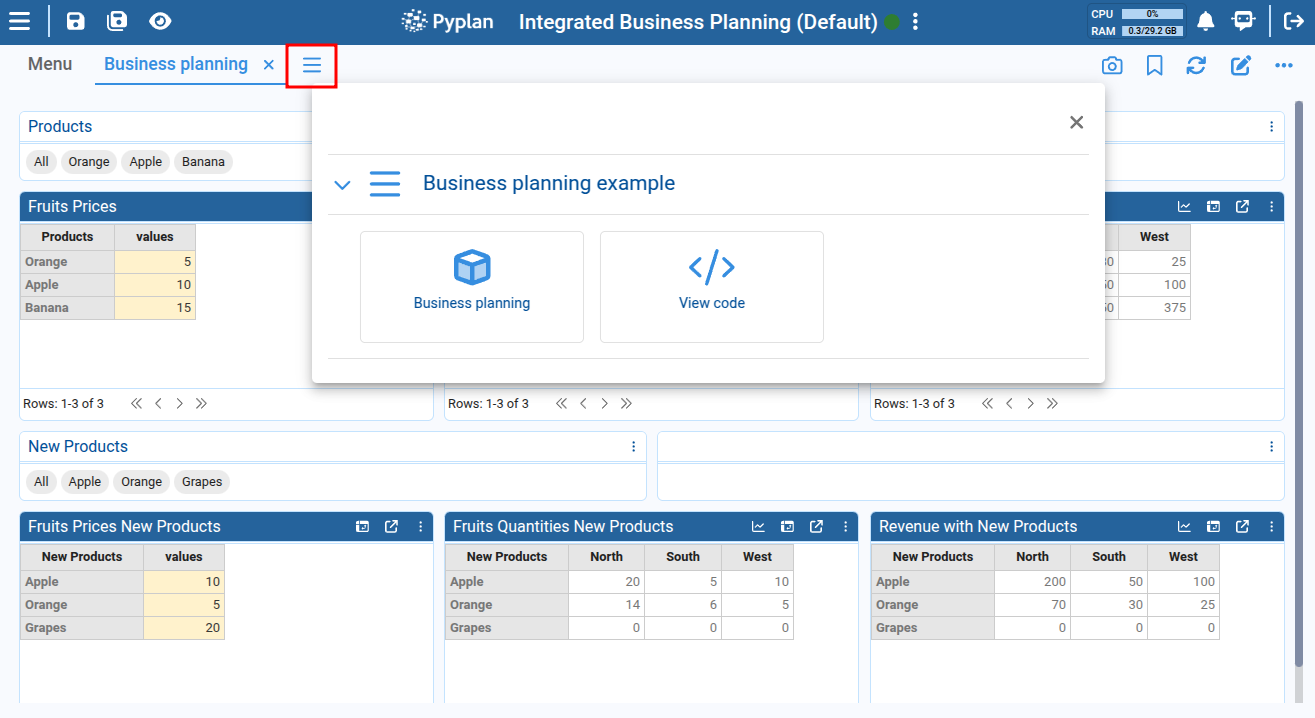Open the View code tile
Viewport: 1315px width, 718px height.
[711, 286]
